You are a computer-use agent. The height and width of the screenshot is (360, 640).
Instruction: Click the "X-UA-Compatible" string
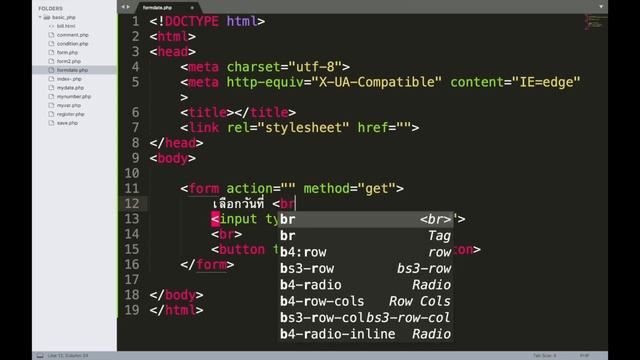[377, 82]
